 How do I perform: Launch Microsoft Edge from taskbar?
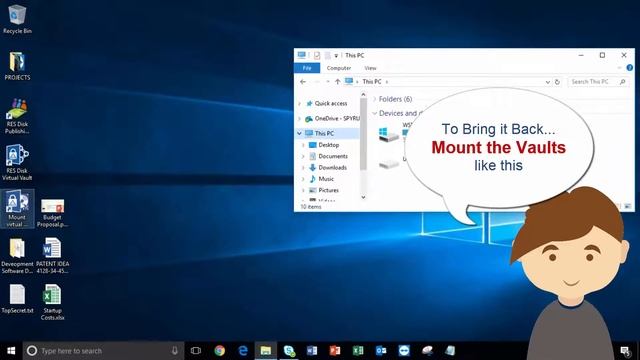243,351
